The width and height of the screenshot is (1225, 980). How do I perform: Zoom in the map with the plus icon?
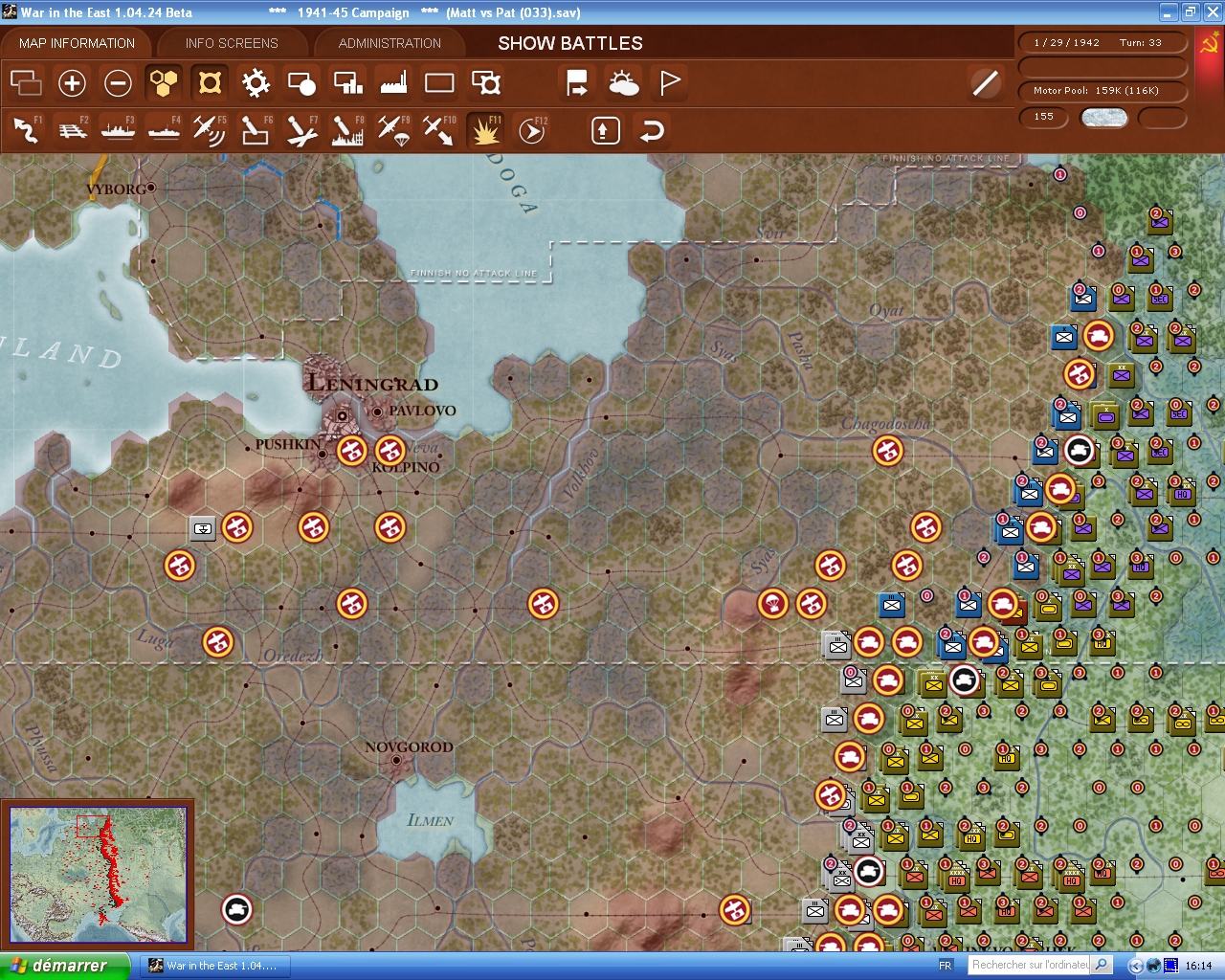click(x=72, y=83)
